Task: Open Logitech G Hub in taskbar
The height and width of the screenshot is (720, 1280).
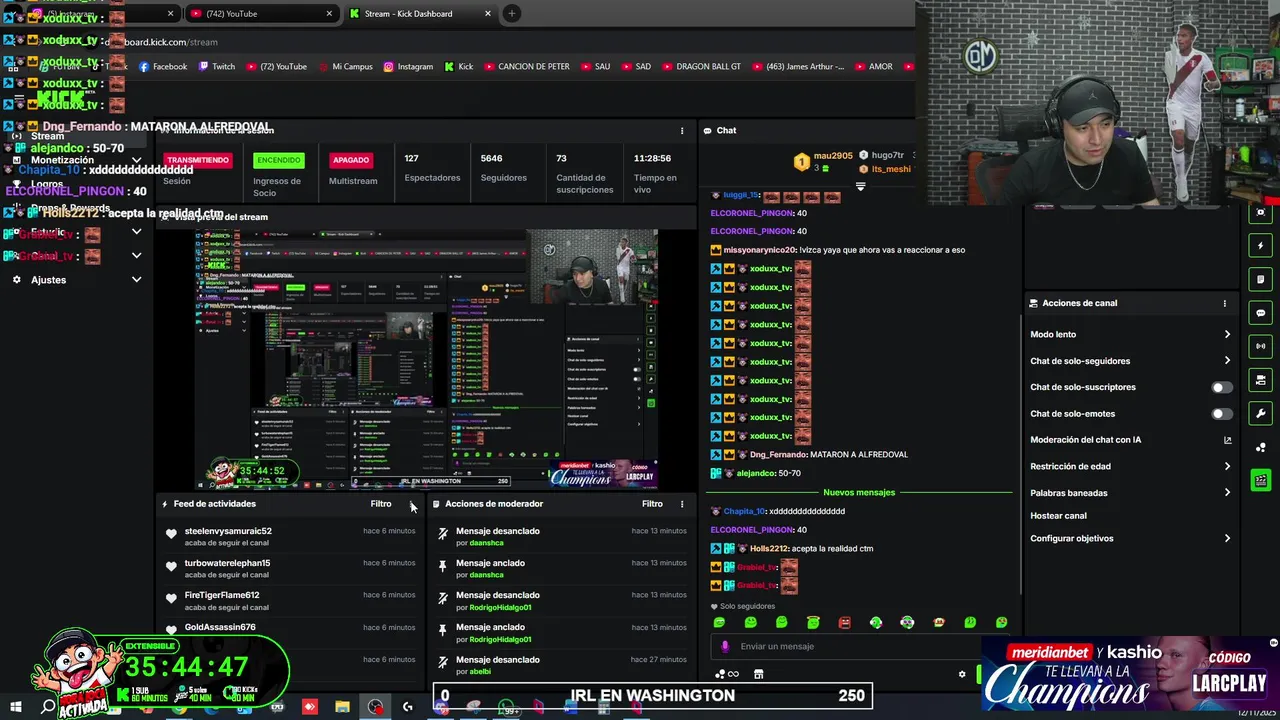Action: 407,707
